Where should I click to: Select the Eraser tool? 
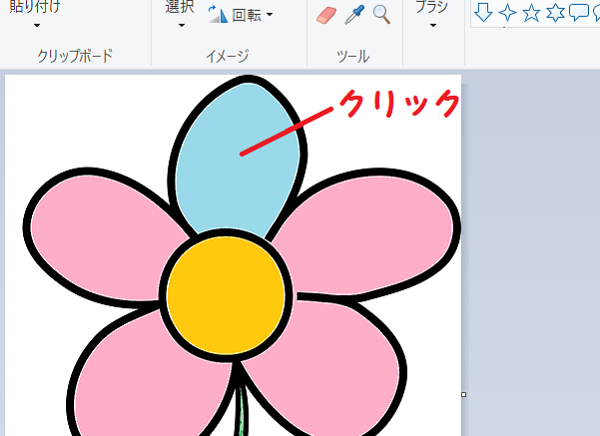click(x=326, y=16)
